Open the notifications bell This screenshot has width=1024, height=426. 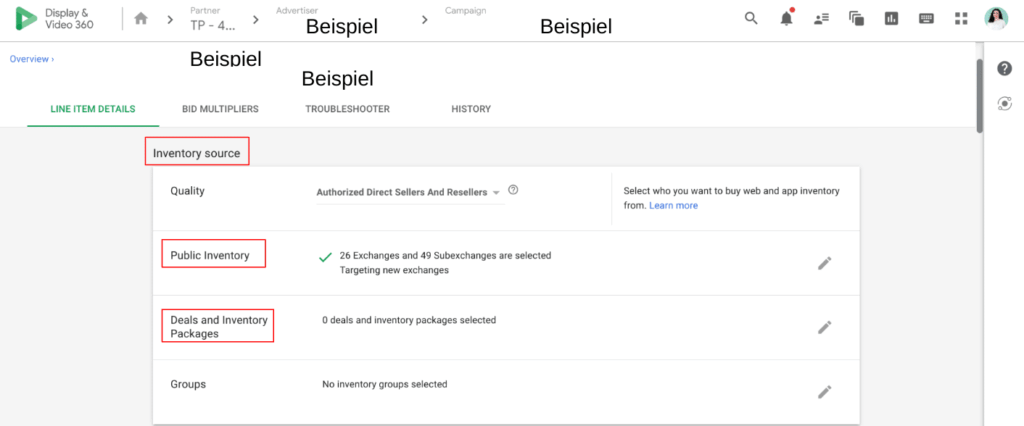click(787, 18)
